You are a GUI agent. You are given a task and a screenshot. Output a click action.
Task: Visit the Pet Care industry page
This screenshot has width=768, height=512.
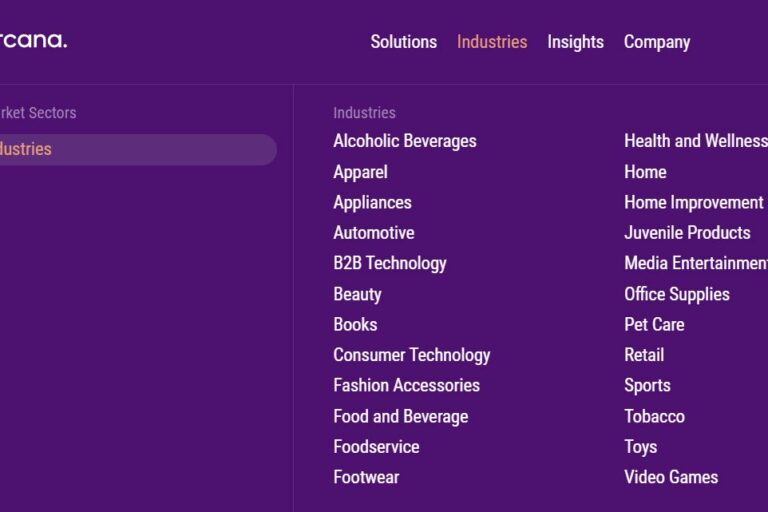[654, 324]
